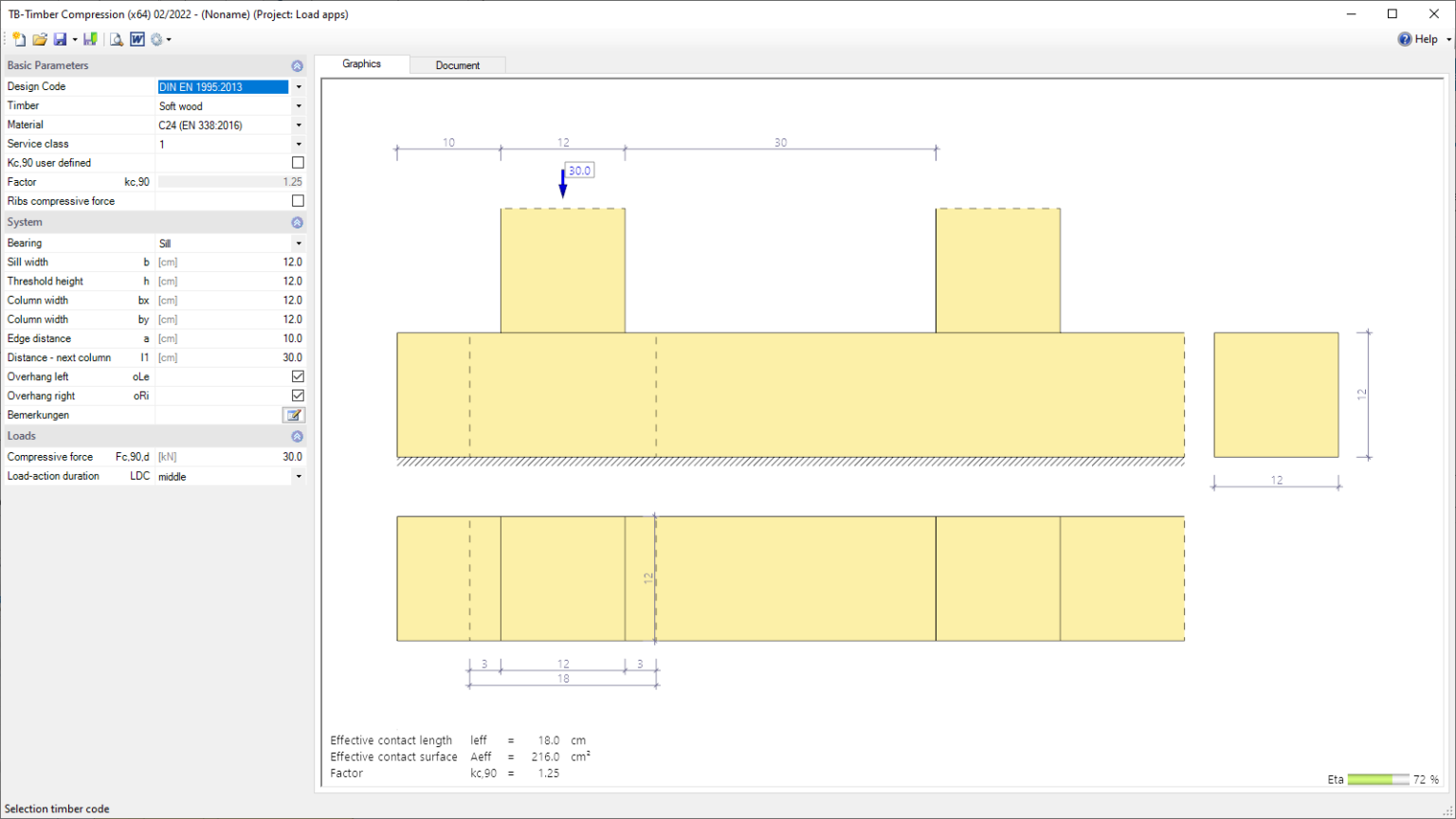Open the print preview
This screenshot has height=819, width=1456.
click(x=116, y=39)
